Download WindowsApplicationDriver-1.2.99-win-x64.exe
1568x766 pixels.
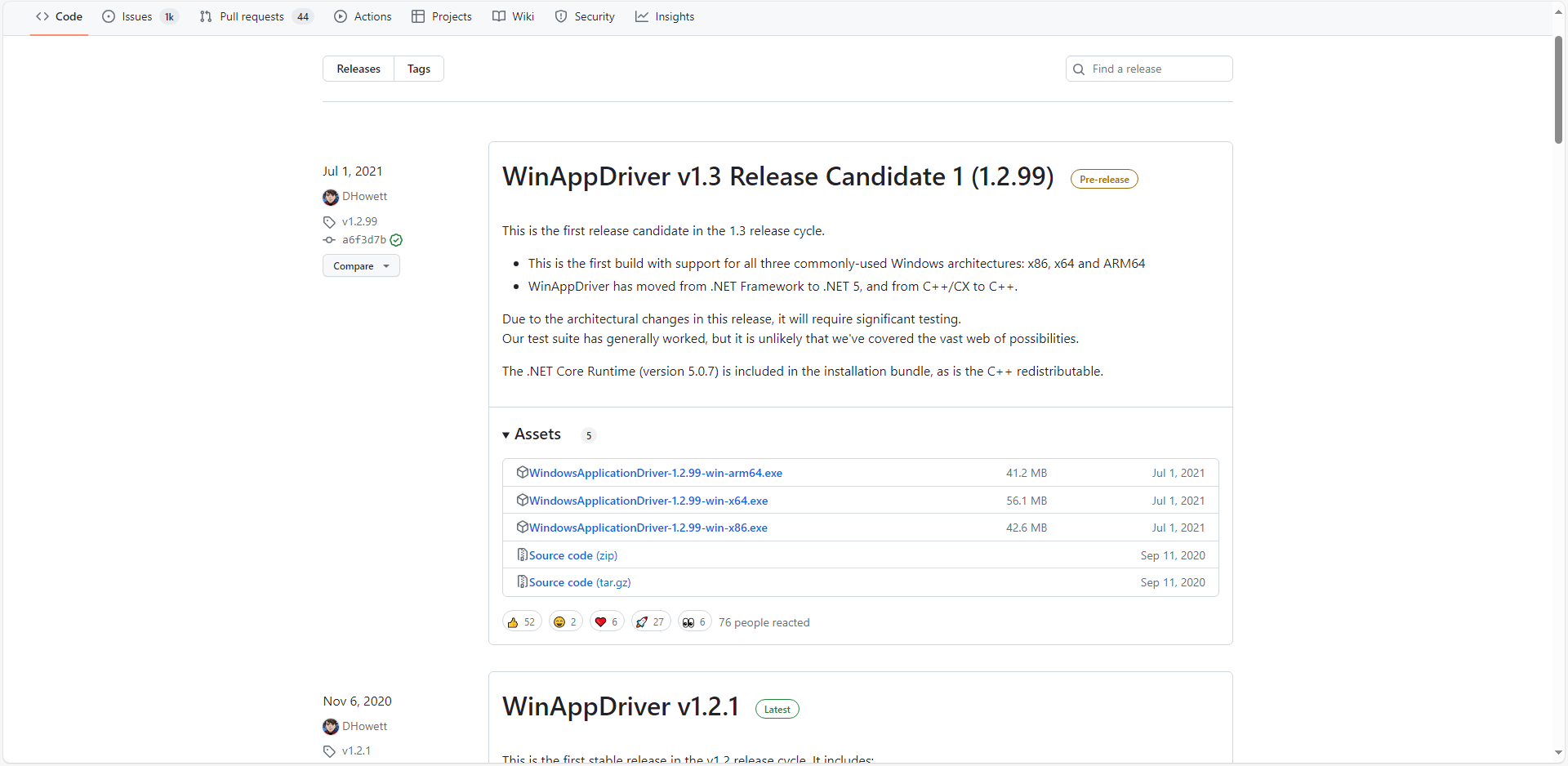pos(648,501)
